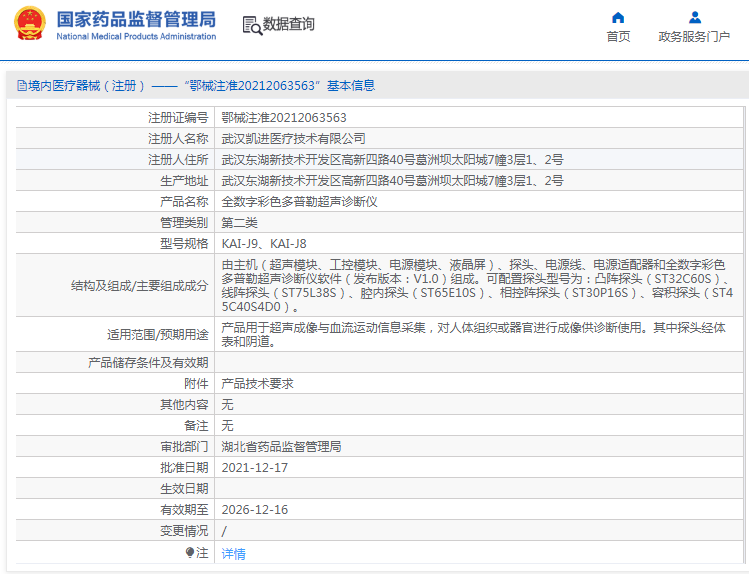This screenshot has width=749, height=574.
Task: Select registration number 鄂械注准20212063563 cell
Action: click(x=284, y=117)
